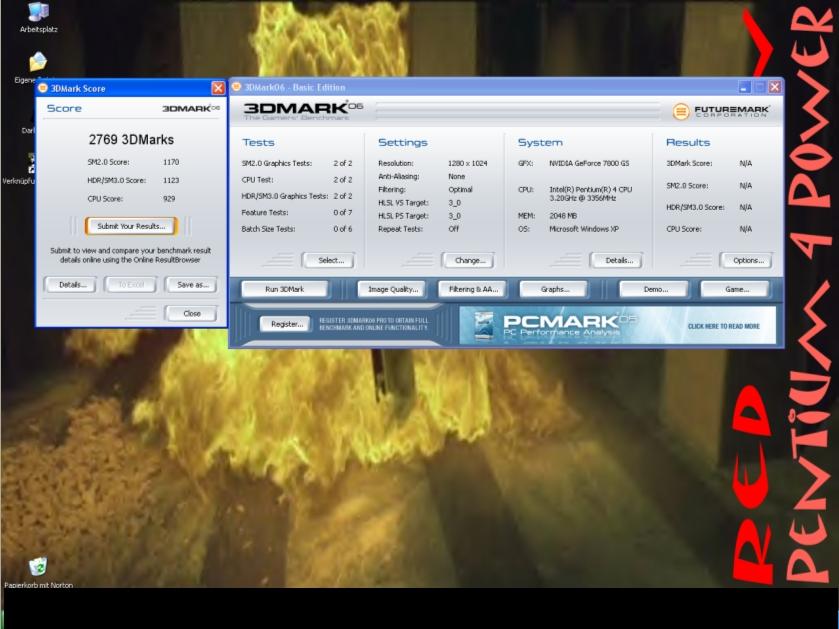The height and width of the screenshot is (629, 839).
Task: Click Filtering value 'Optimal'
Action: 460,189
